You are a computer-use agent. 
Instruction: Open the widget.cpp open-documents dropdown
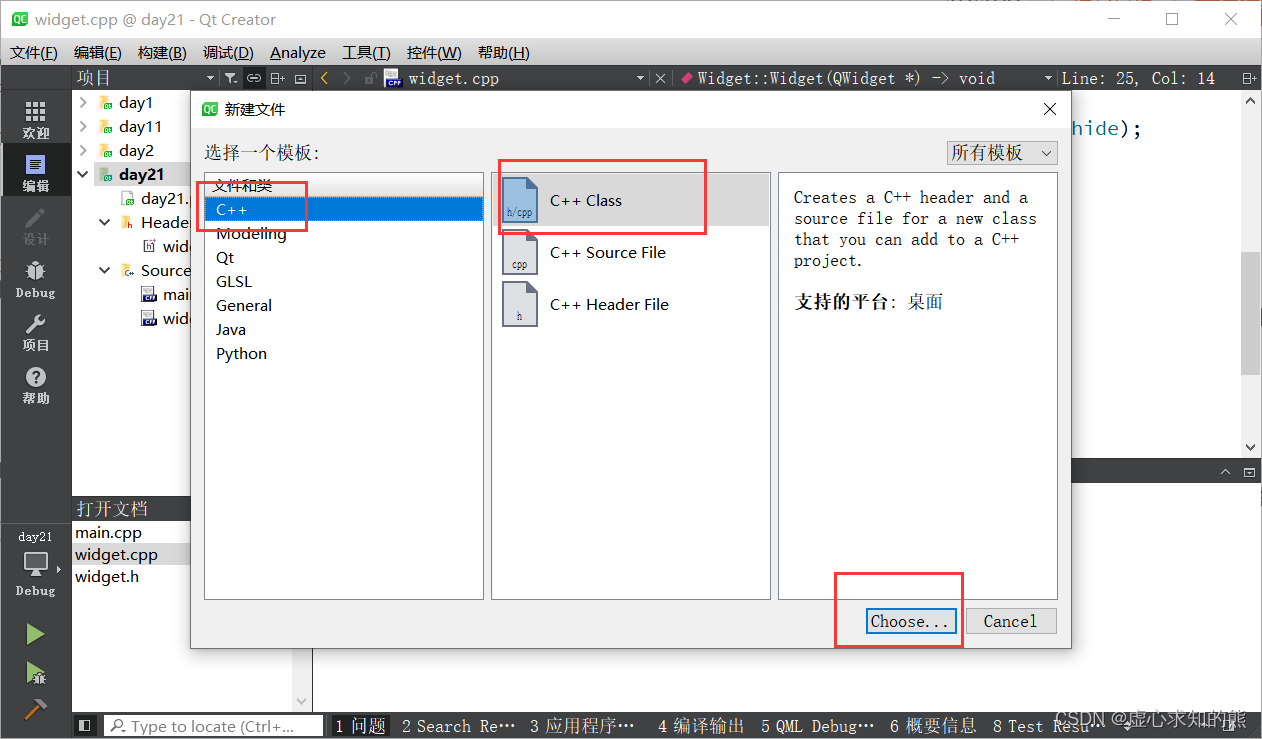pyautogui.click(x=516, y=78)
